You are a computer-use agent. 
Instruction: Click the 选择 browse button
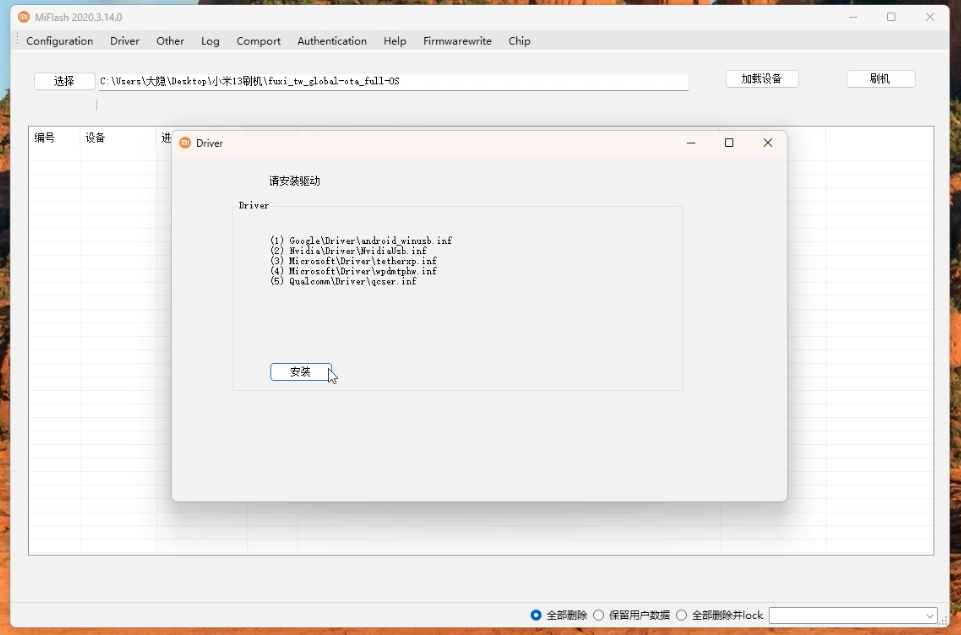[64, 81]
